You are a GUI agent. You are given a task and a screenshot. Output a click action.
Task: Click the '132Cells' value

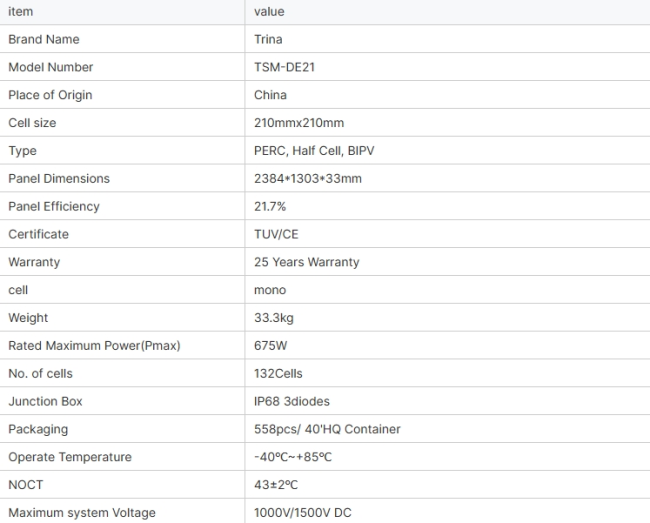(278, 373)
